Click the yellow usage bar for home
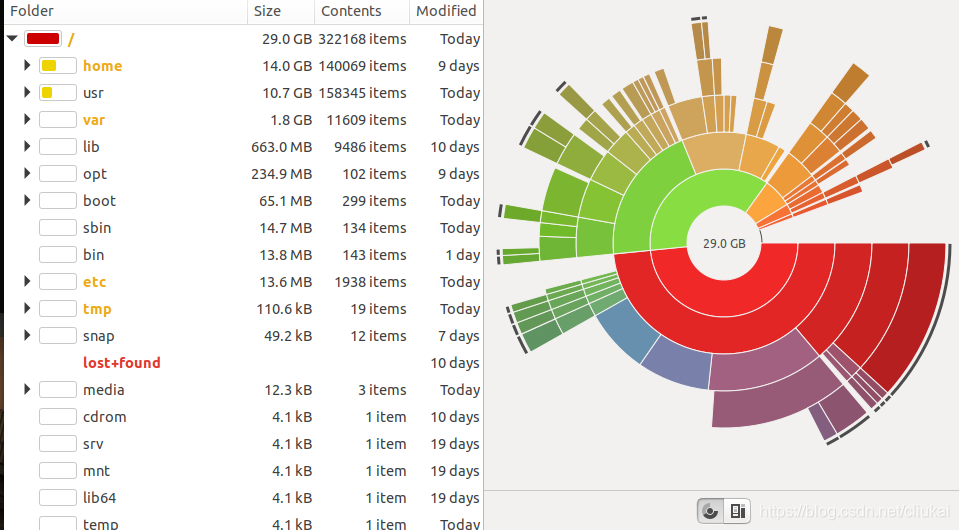The width and height of the screenshot is (959, 530). click(57, 65)
